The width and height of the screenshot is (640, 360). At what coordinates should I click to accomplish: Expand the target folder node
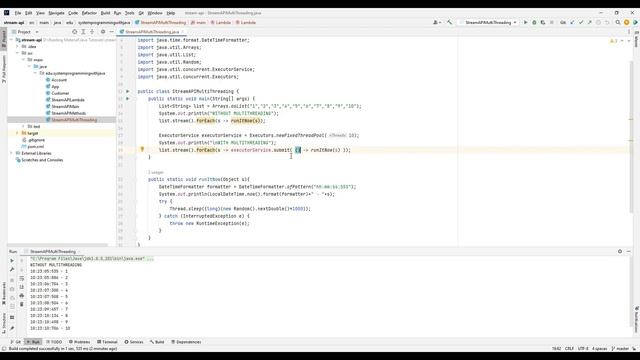click(18, 133)
